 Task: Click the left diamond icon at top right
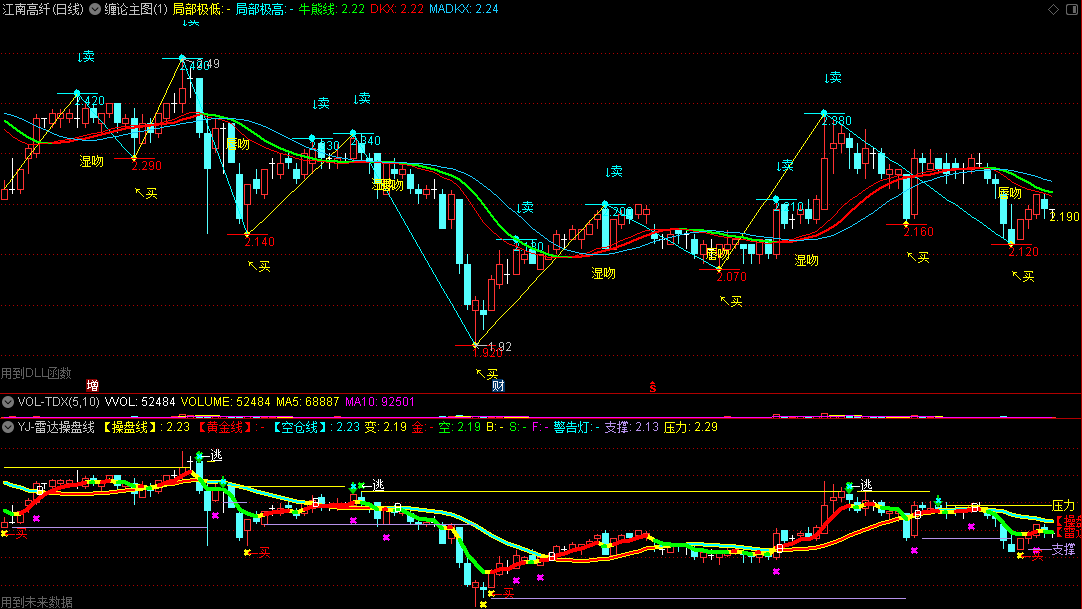click(x=1053, y=9)
